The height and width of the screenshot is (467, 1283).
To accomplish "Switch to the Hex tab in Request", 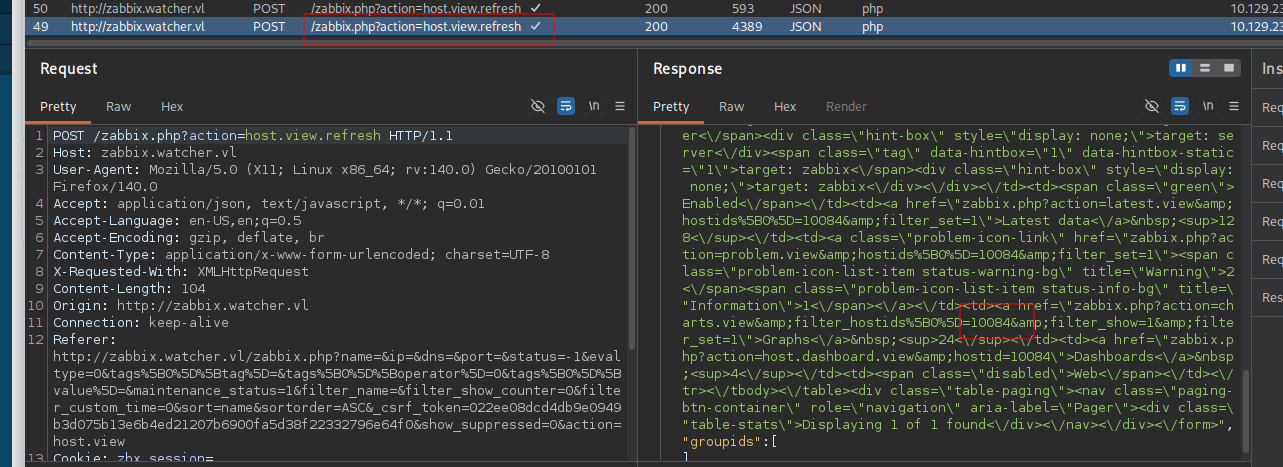I will tap(172, 107).
